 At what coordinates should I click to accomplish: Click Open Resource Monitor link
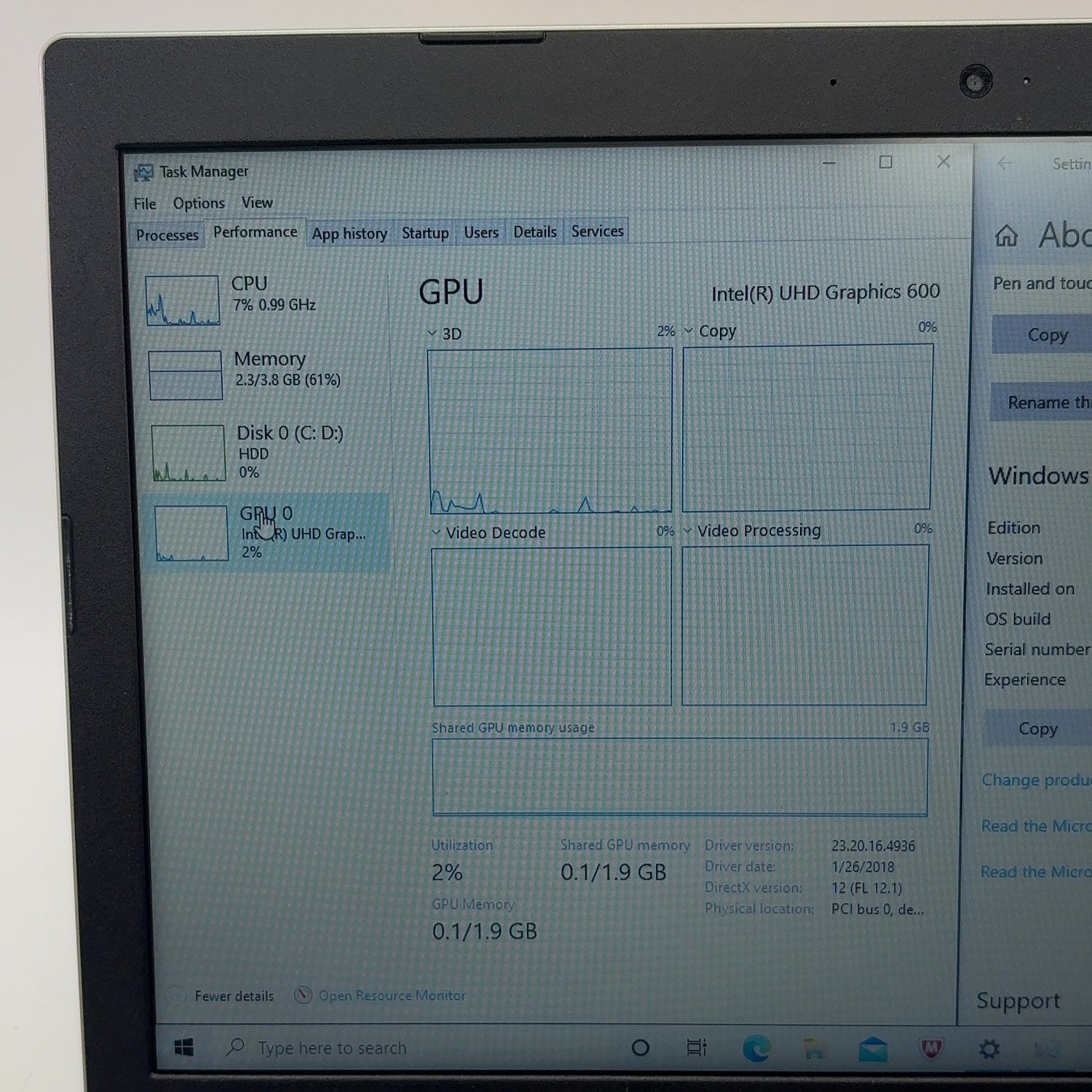(x=392, y=995)
